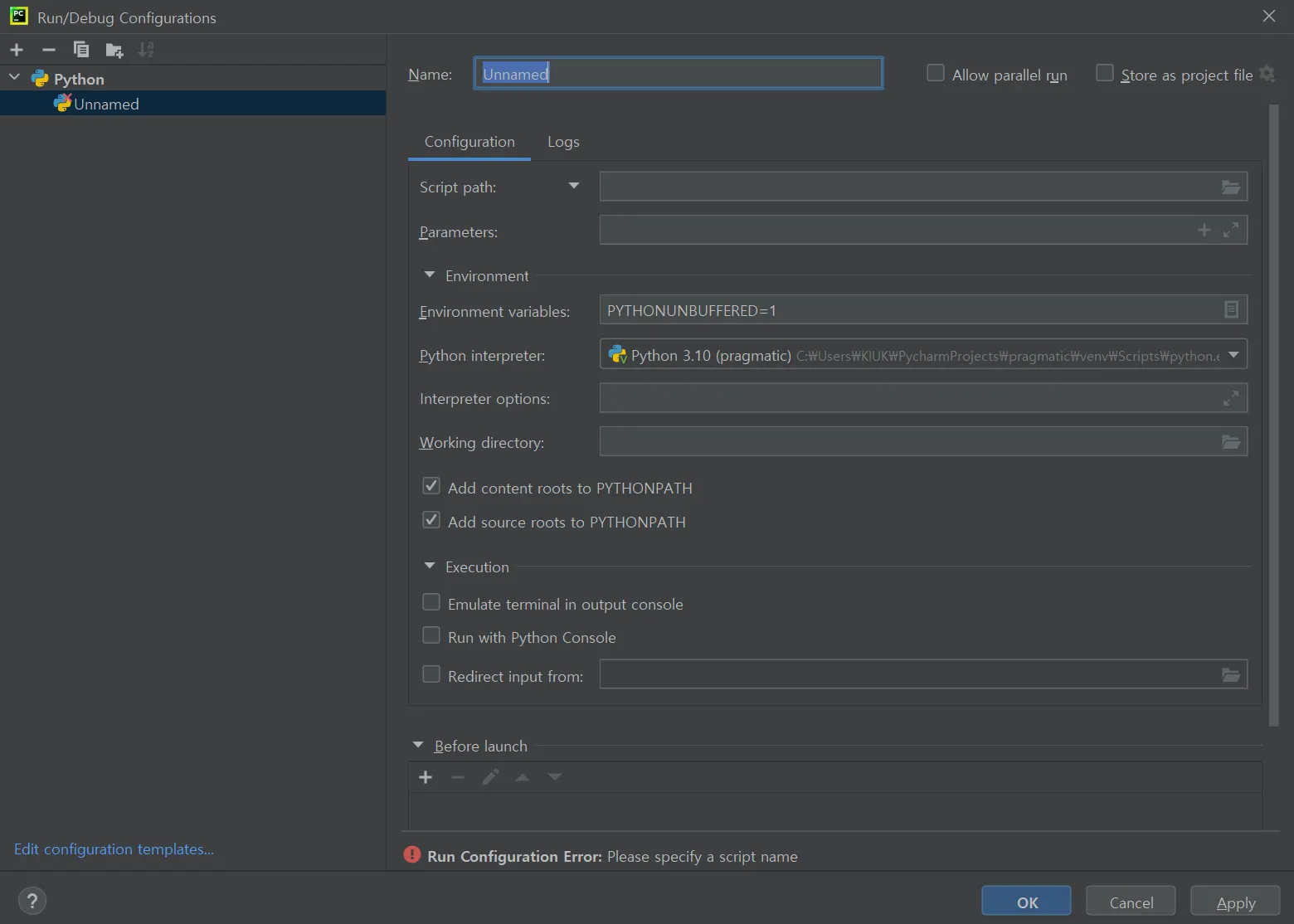Click the Add New Configuration plus icon
Image resolution: width=1294 pixels, height=924 pixels.
click(x=17, y=50)
